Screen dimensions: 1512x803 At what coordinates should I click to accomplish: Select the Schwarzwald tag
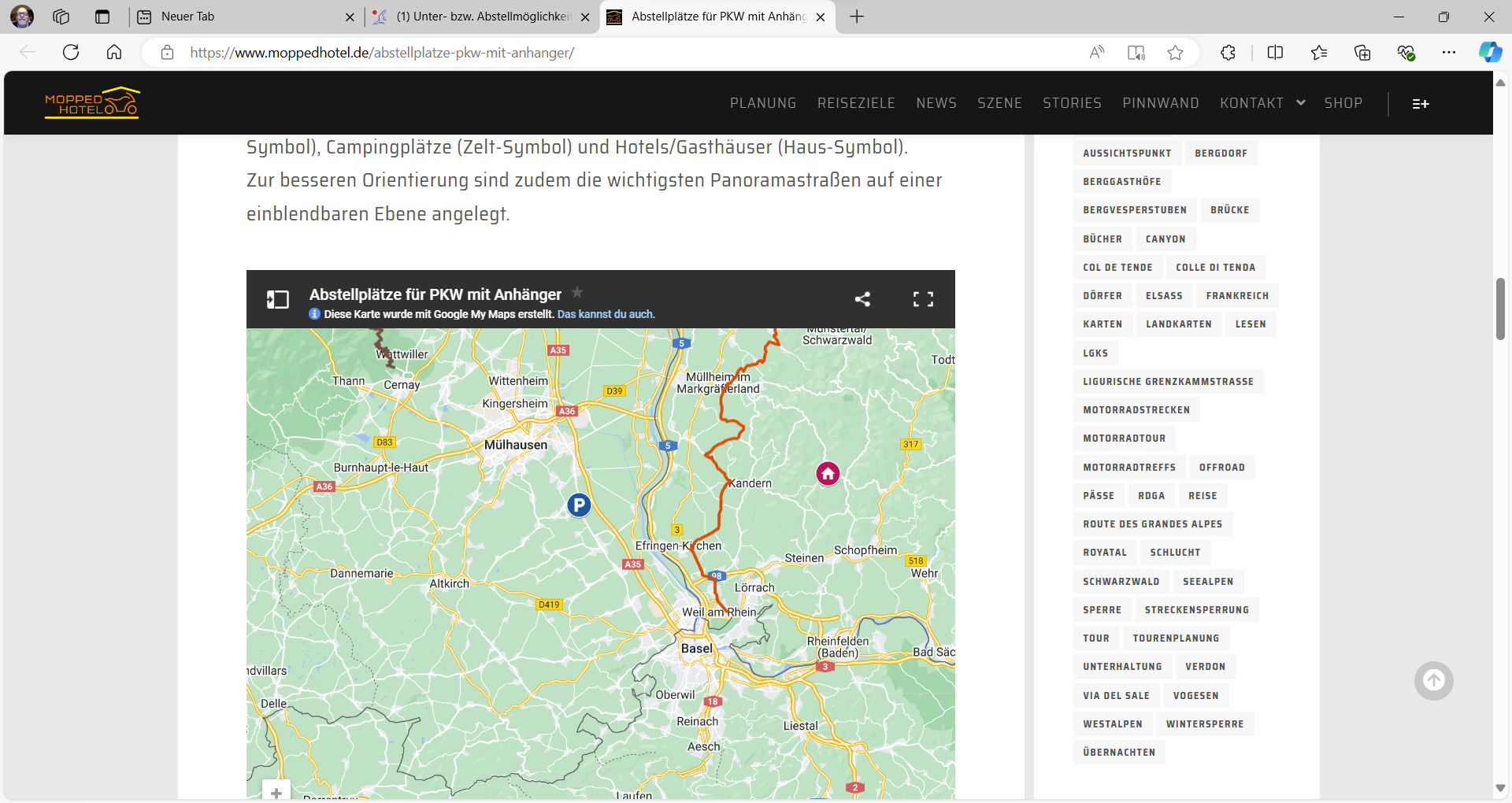(1121, 582)
